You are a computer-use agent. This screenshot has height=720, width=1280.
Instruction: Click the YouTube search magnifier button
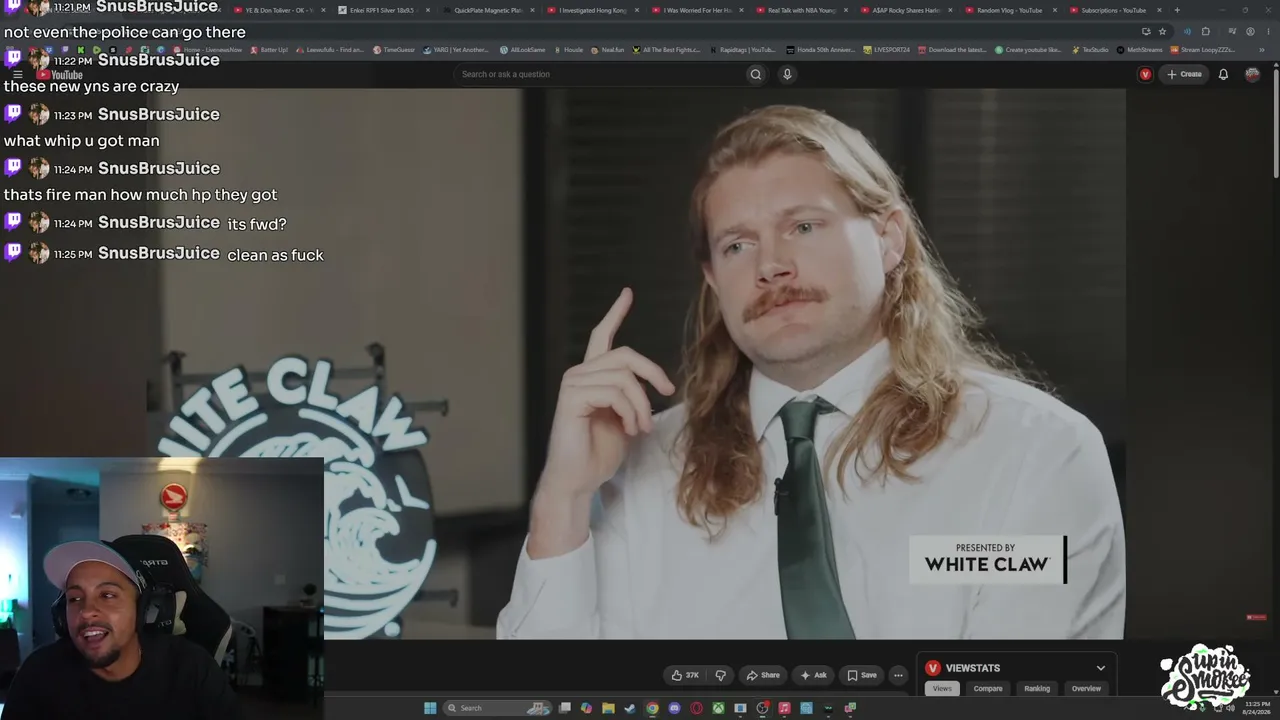(x=756, y=74)
